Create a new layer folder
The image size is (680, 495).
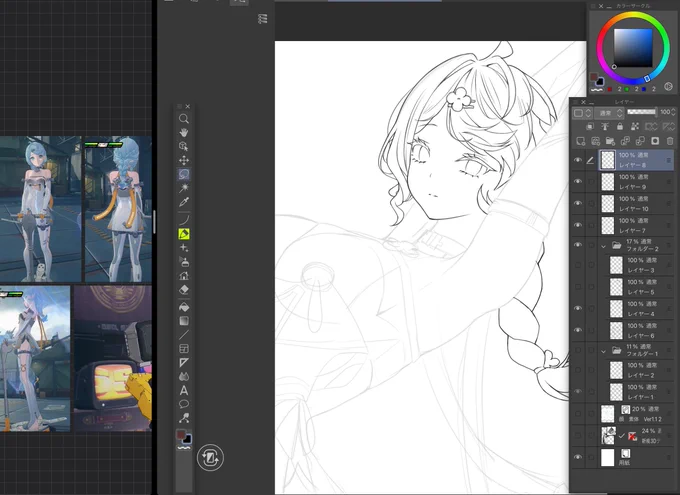610,141
